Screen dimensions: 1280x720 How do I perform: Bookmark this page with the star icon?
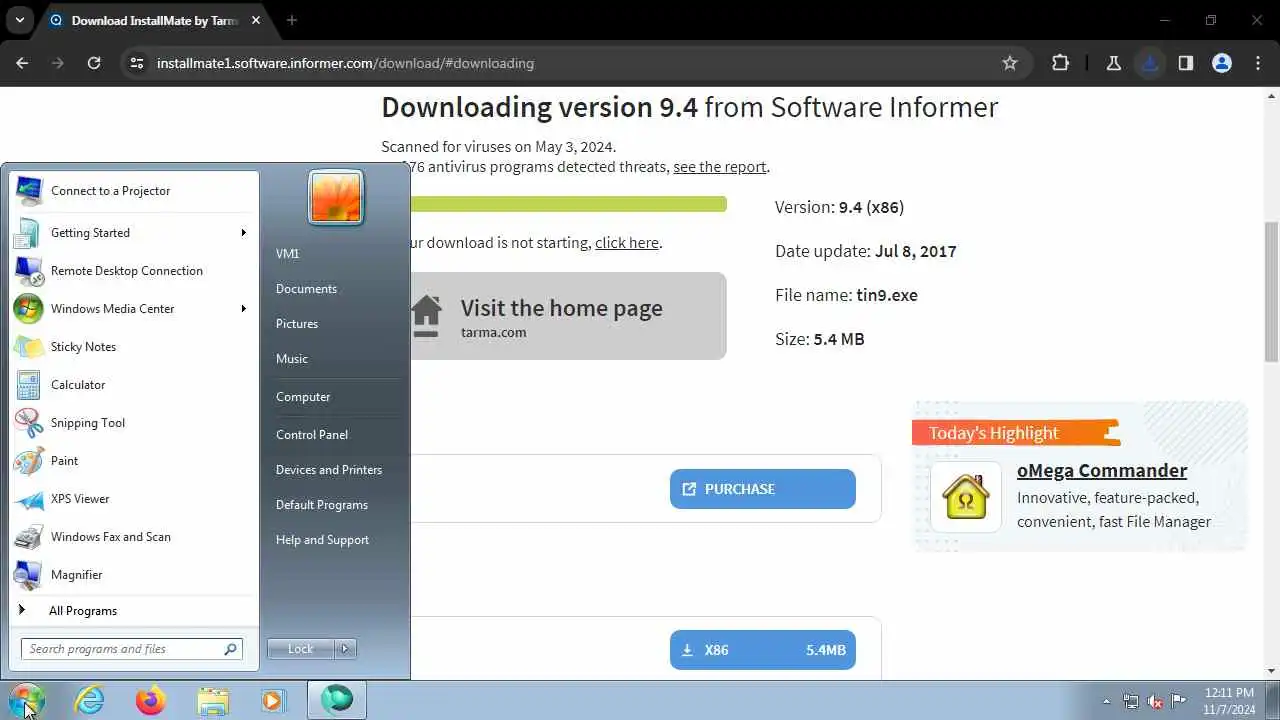tap(1010, 63)
